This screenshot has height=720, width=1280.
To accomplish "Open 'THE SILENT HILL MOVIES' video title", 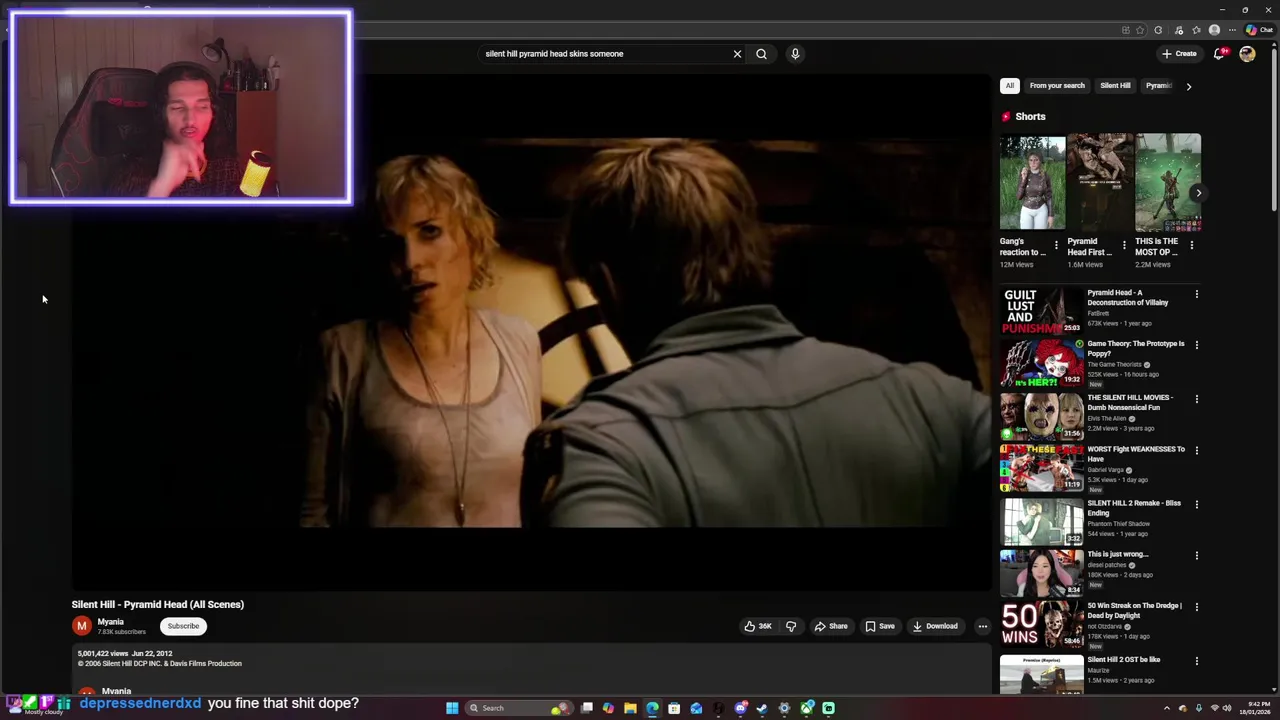I will pyautogui.click(x=1130, y=402).
